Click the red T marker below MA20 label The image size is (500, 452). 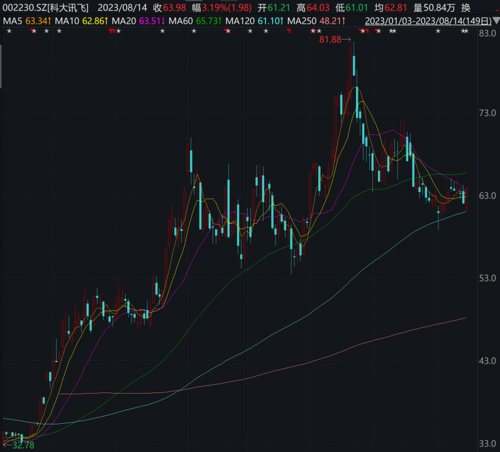[x=112, y=31]
